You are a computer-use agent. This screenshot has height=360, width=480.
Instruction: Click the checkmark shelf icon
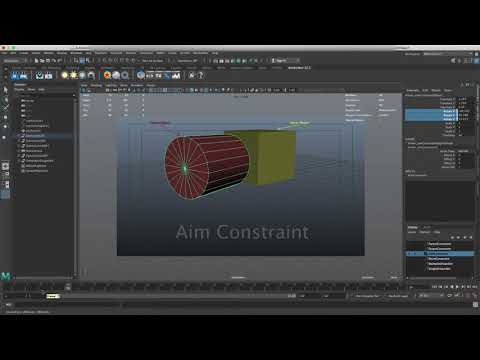(40, 76)
